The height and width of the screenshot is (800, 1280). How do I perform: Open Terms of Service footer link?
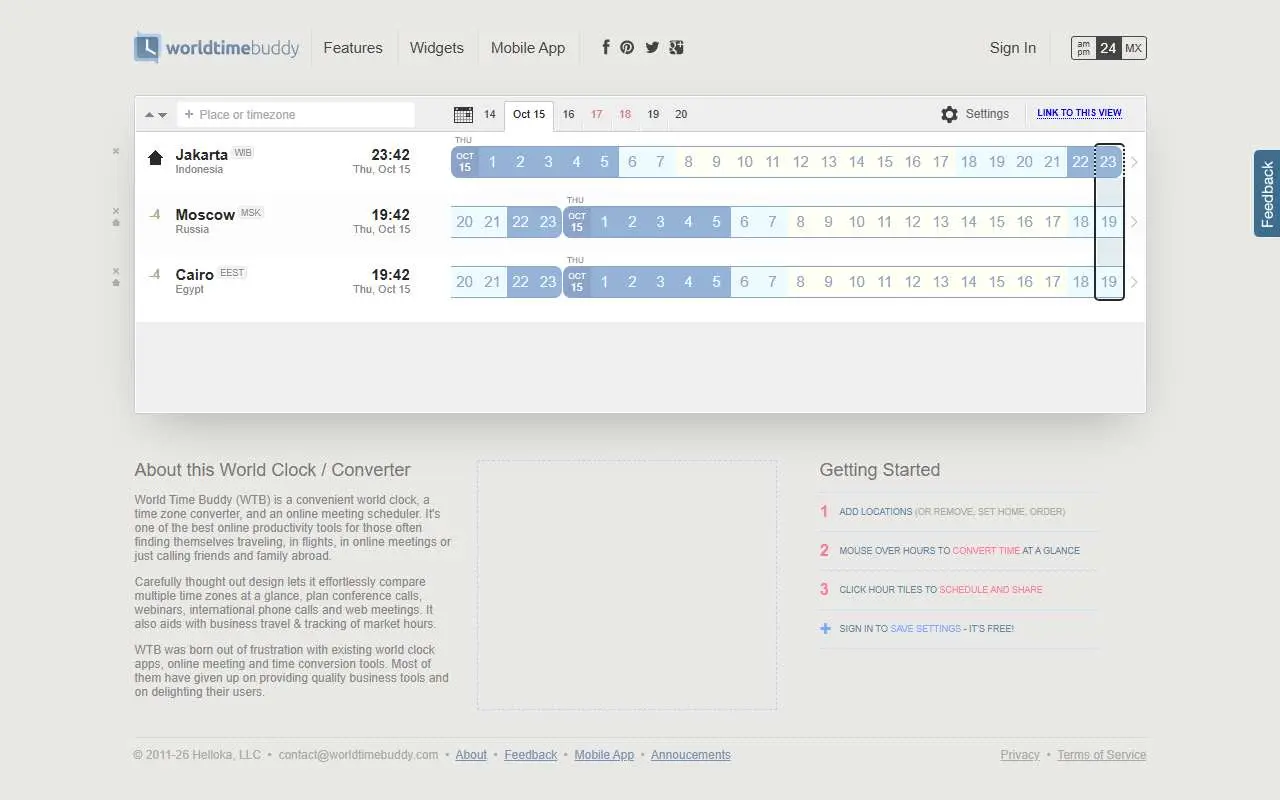[x=1102, y=755]
